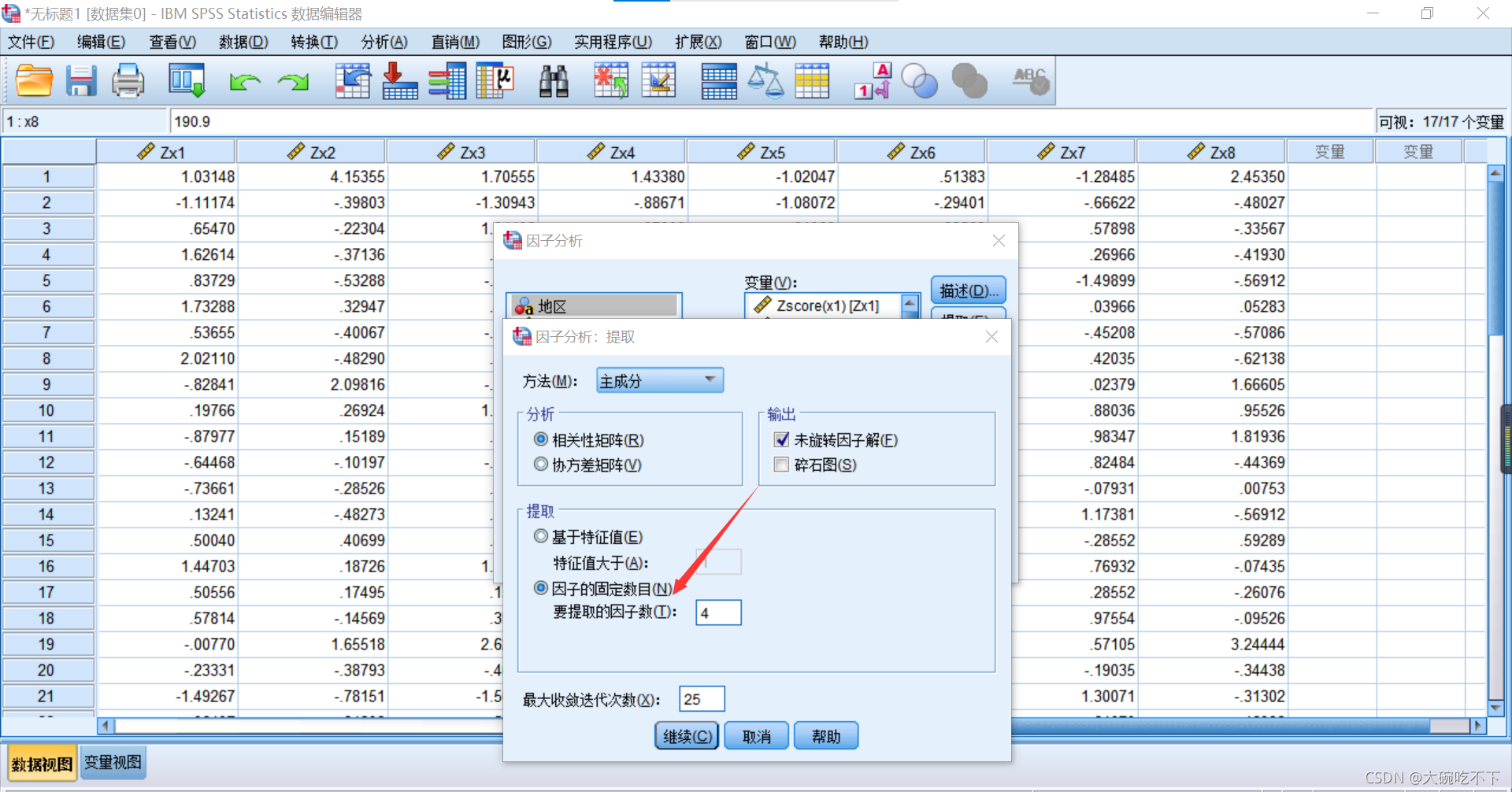Open the 扩展 menu

point(698,42)
